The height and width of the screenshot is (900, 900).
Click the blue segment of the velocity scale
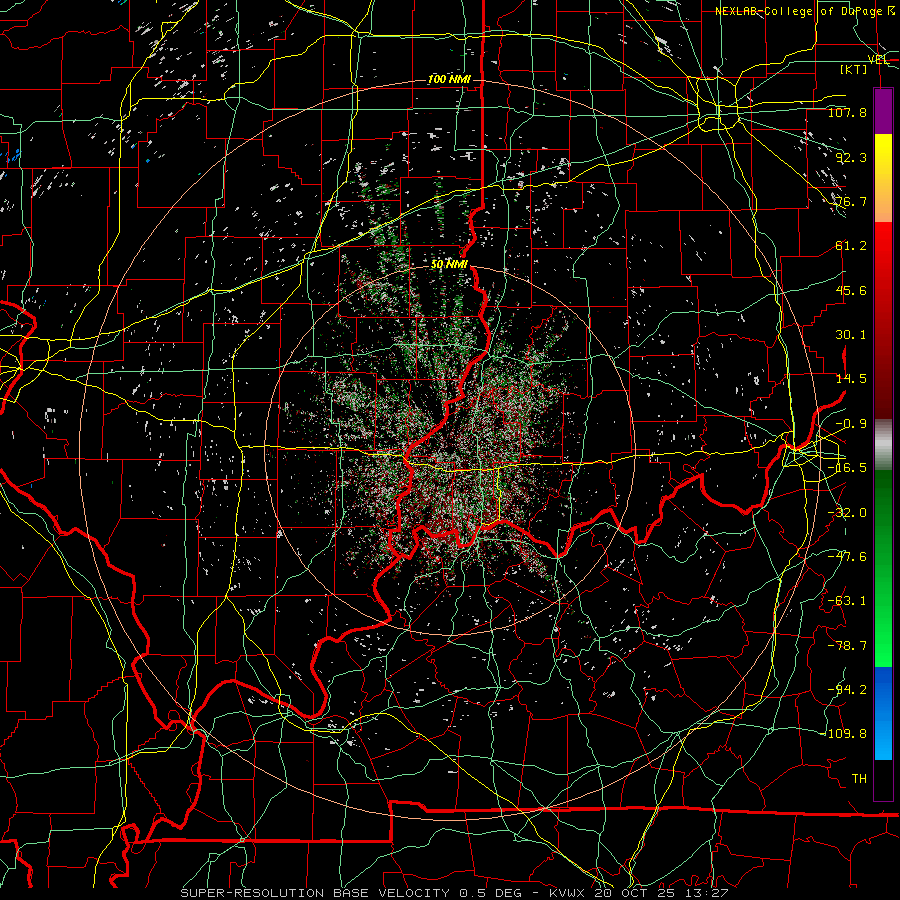point(883,713)
